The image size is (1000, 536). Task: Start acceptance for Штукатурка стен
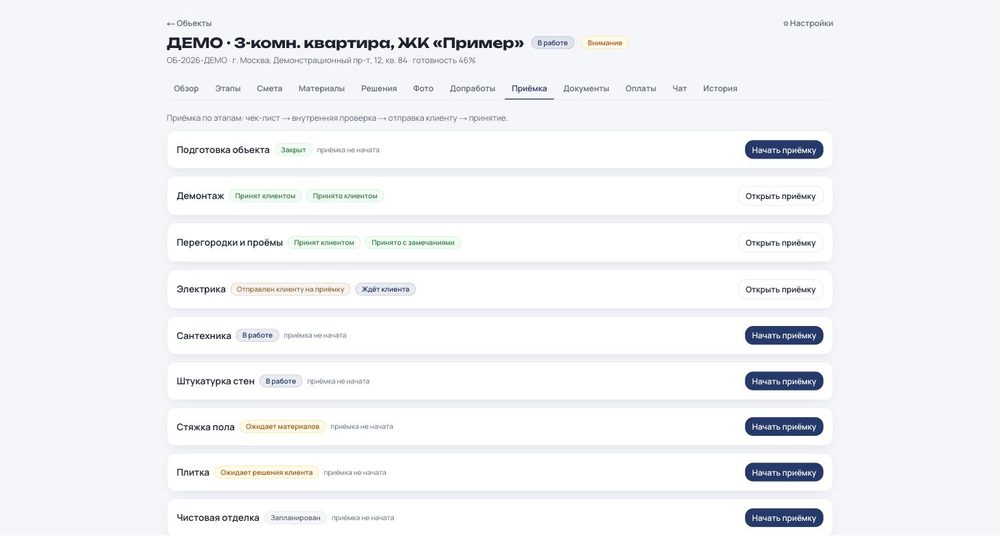click(x=784, y=381)
